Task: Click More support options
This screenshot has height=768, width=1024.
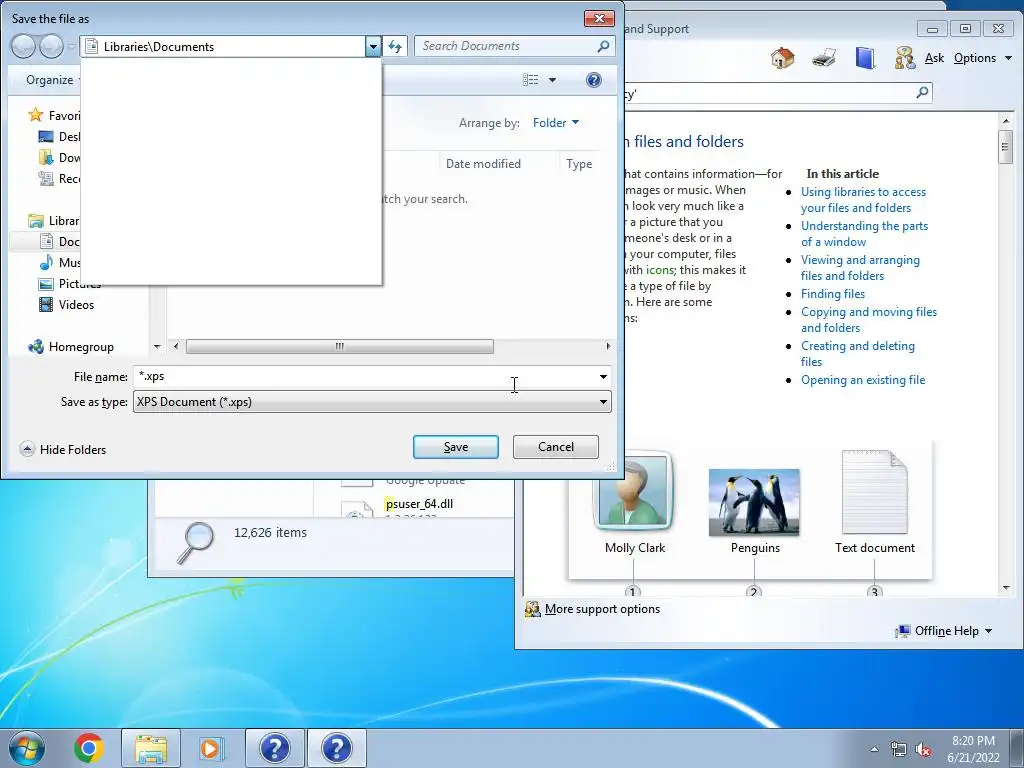Action: coord(593,609)
